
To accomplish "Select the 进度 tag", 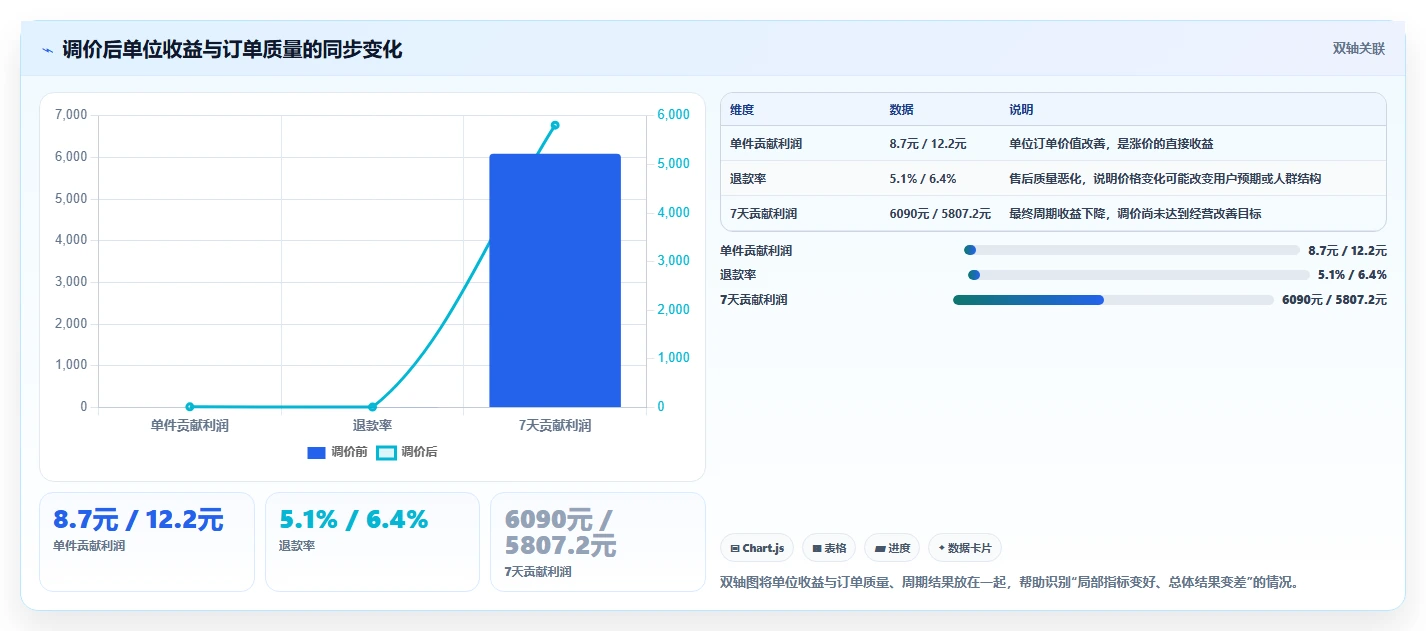I will [x=892, y=548].
